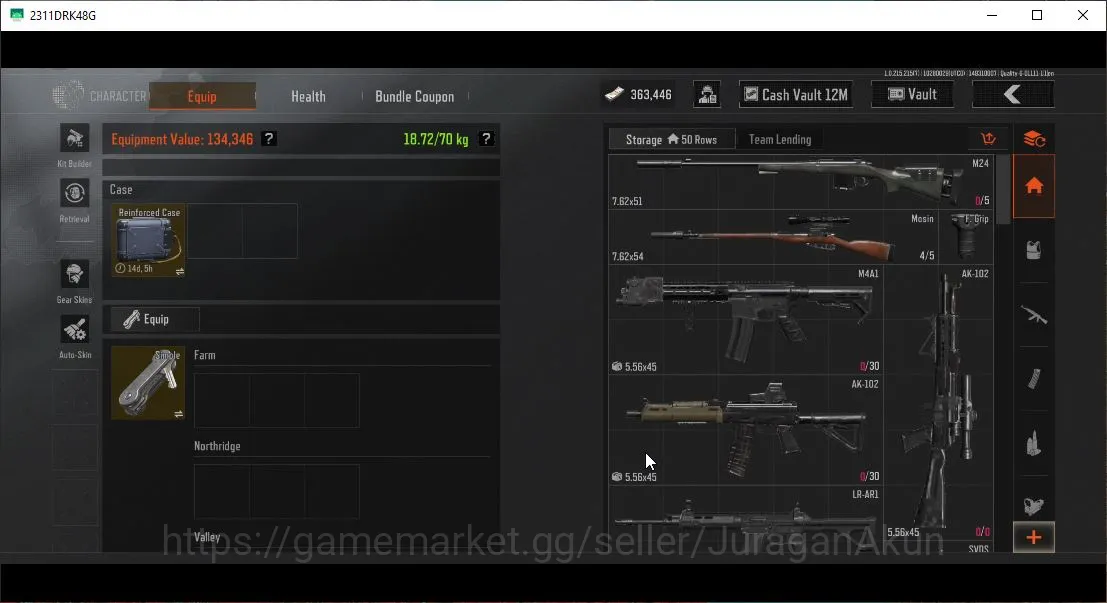Select the horizontal tan AK-102 rifle
This screenshot has width=1107, height=603.
click(x=746, y=429)
